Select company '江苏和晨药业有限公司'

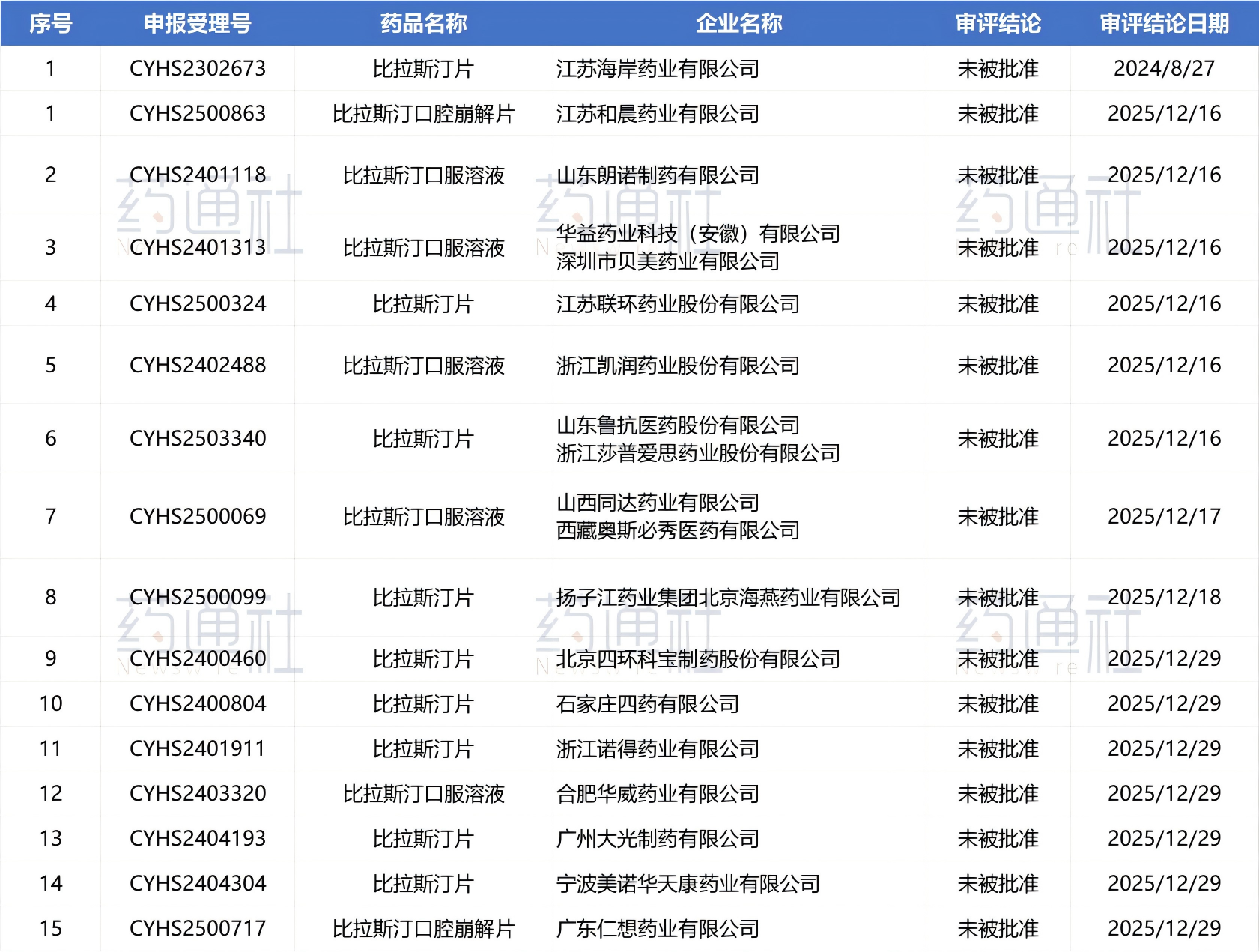tap(658, 114)
